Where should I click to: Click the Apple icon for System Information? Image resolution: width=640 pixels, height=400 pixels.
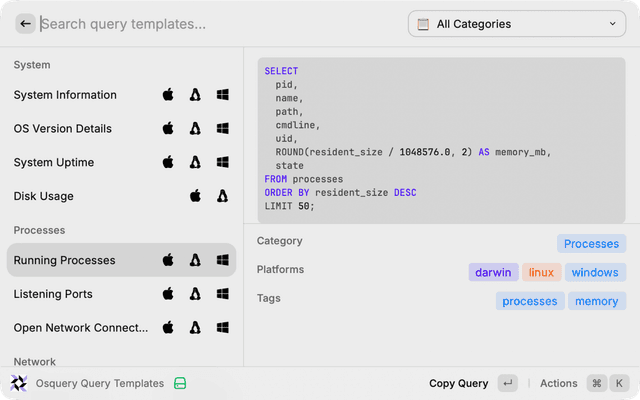click(x=168, y=95)
